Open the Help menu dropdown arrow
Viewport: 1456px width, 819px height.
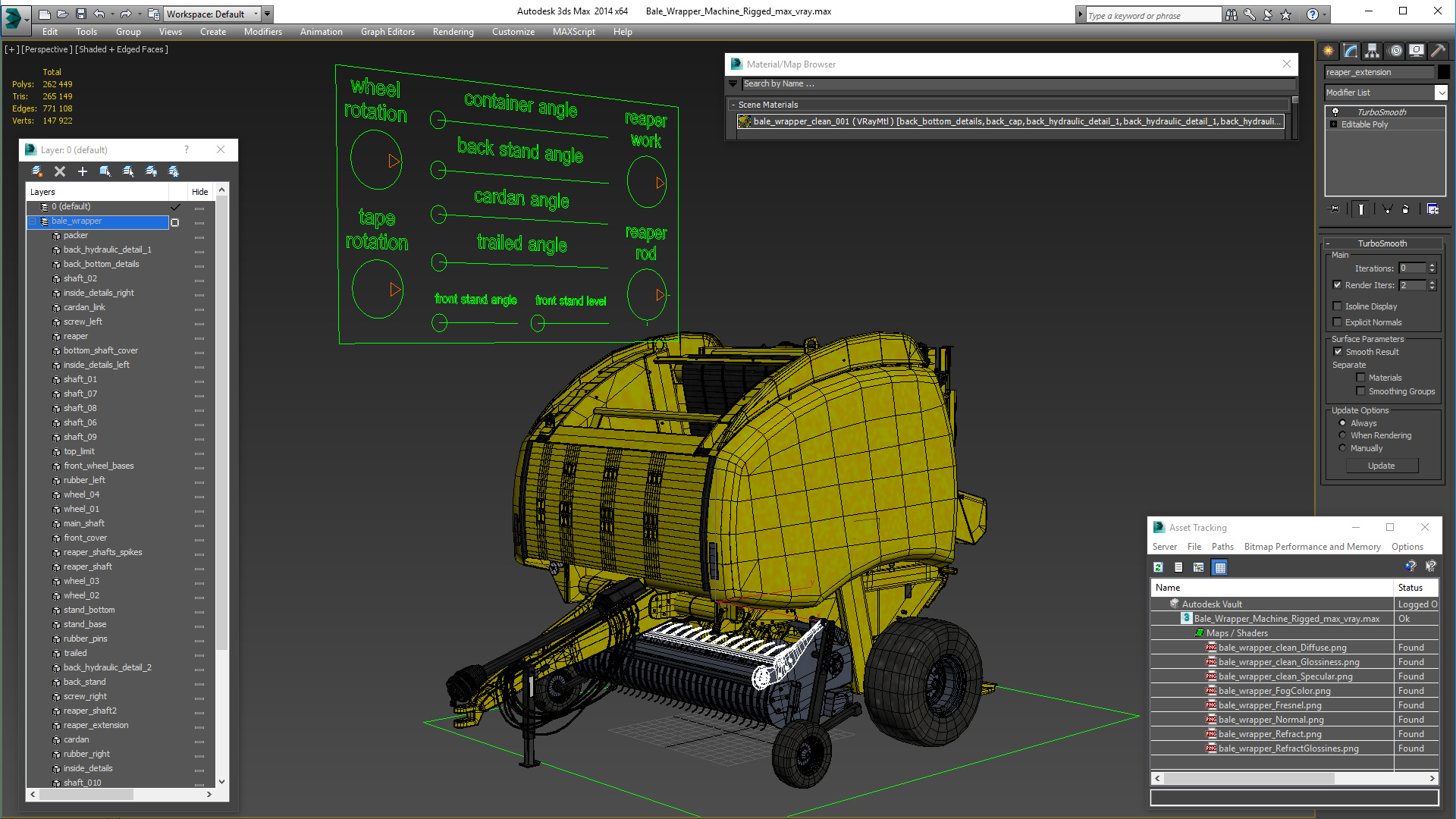pyautogui.click(x=1324, y=14)
